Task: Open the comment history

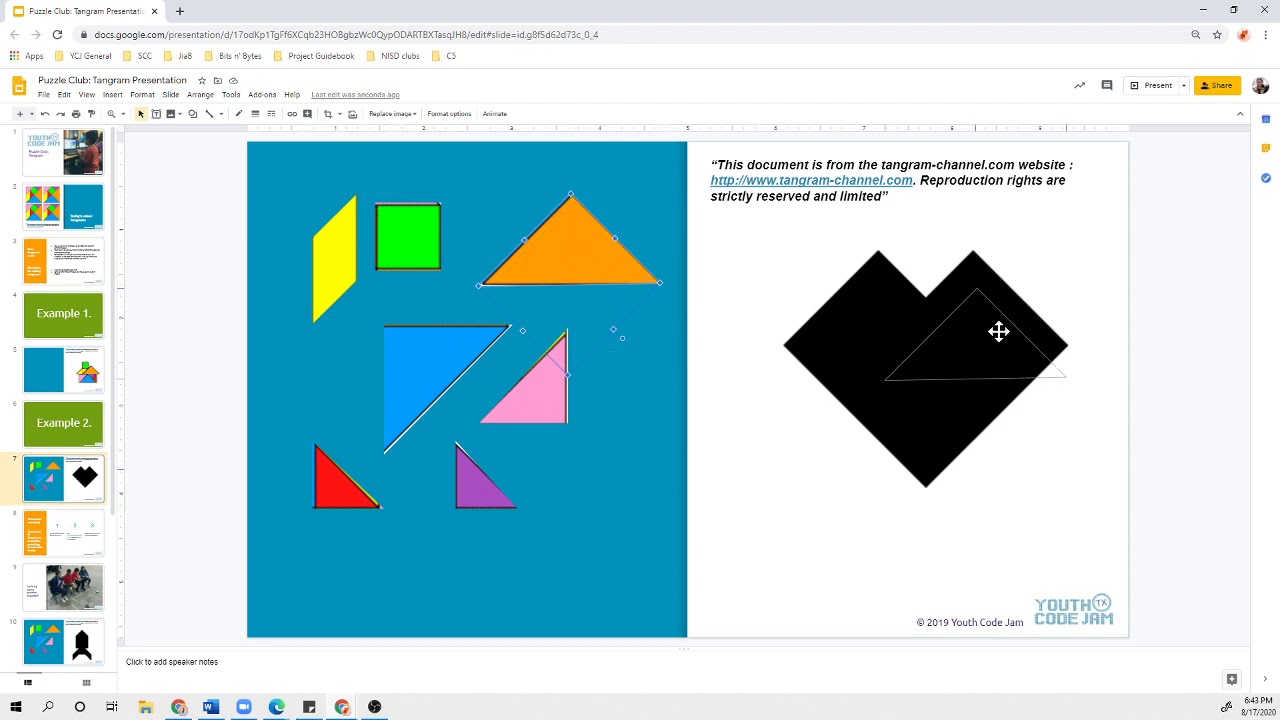Action: click(x=1106, y=85)
